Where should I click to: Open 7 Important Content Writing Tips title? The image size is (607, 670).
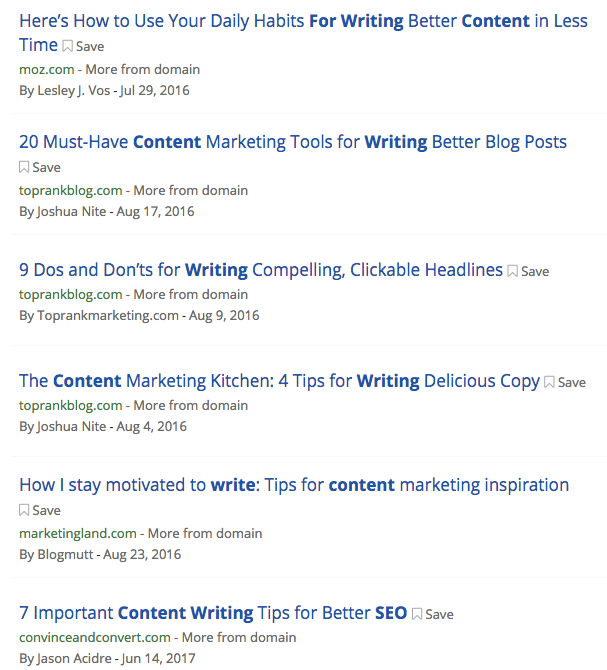coord(212,612)
